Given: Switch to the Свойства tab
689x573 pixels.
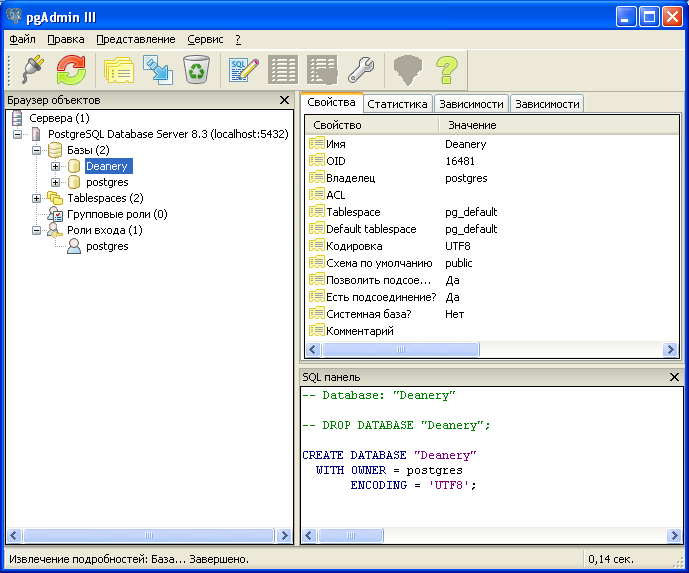Looking at the screenshot, I should (x=331, y=102).
